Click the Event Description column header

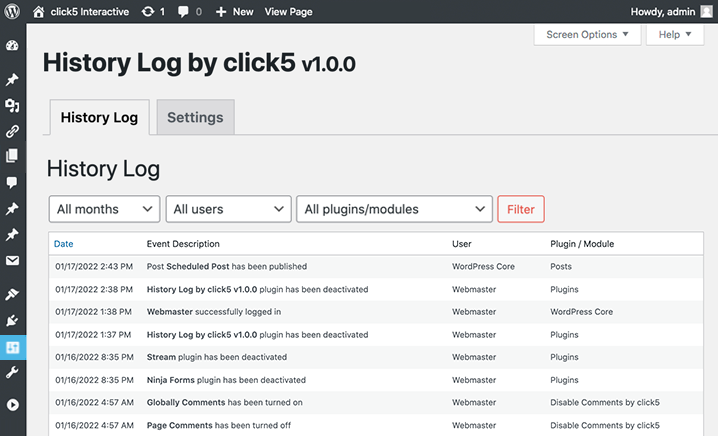point(183,244)
